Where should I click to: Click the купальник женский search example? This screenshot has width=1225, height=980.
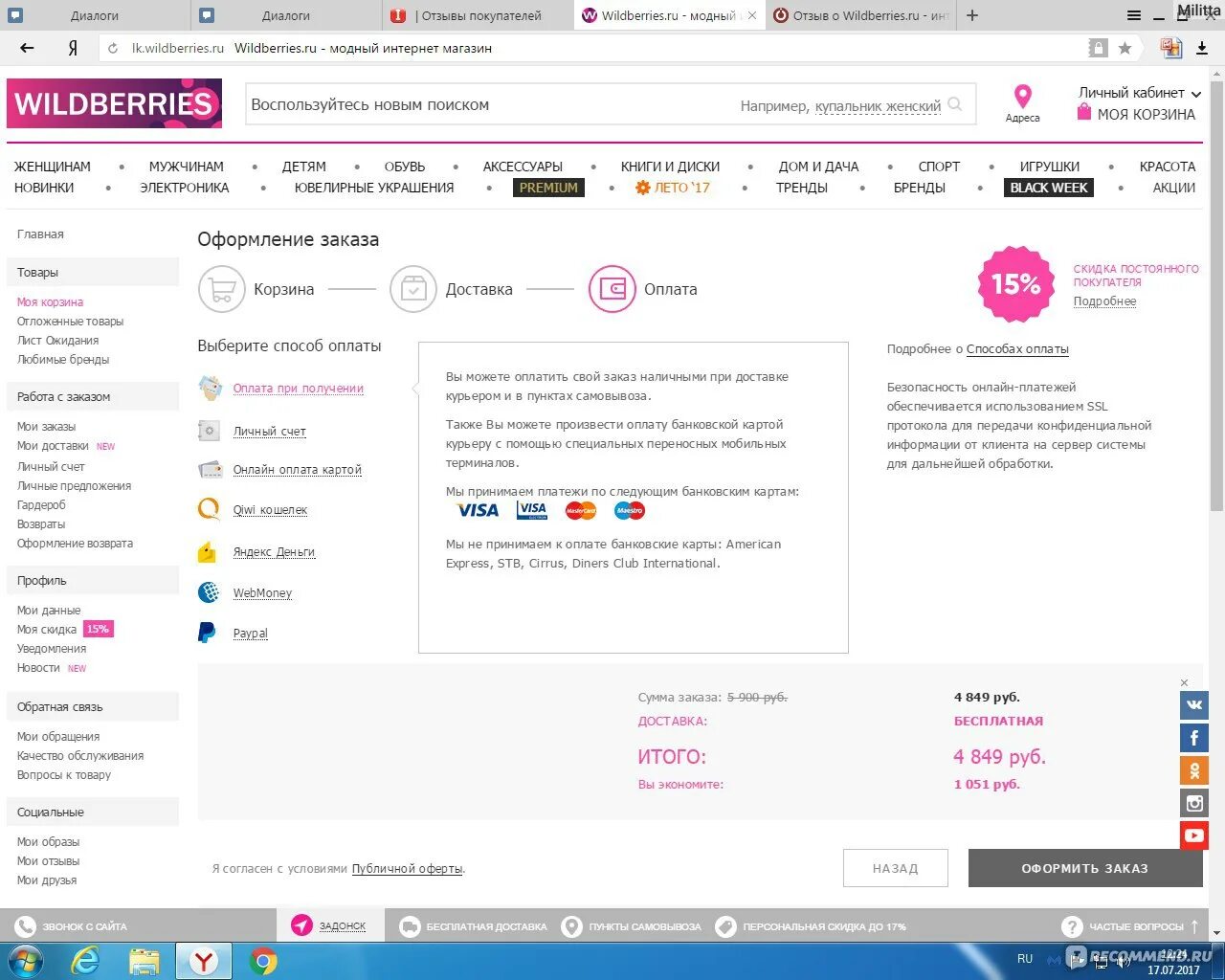[x=878, y=106]
